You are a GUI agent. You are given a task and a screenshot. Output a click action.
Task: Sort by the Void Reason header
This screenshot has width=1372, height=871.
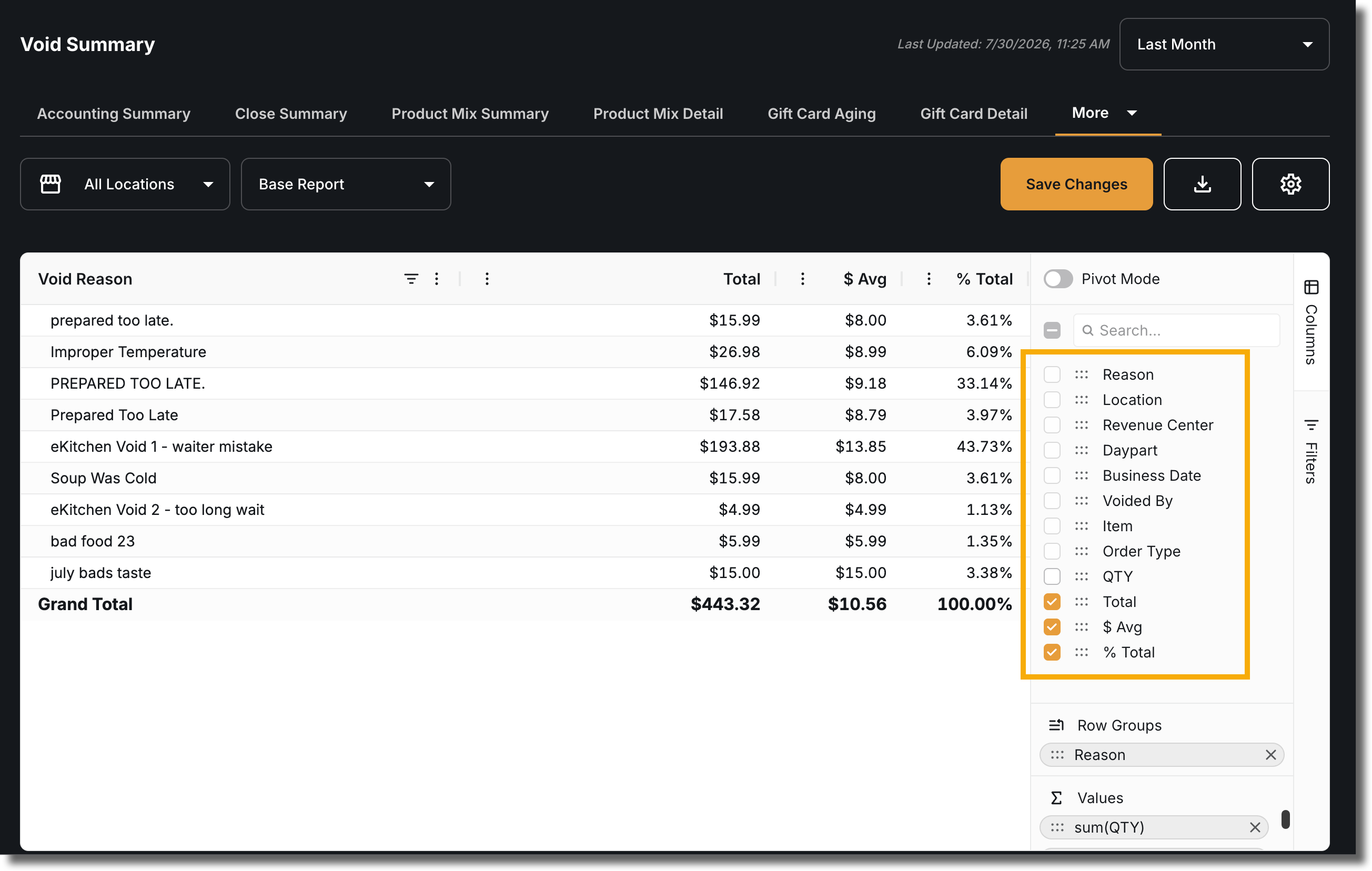click(x=85, y=279)
